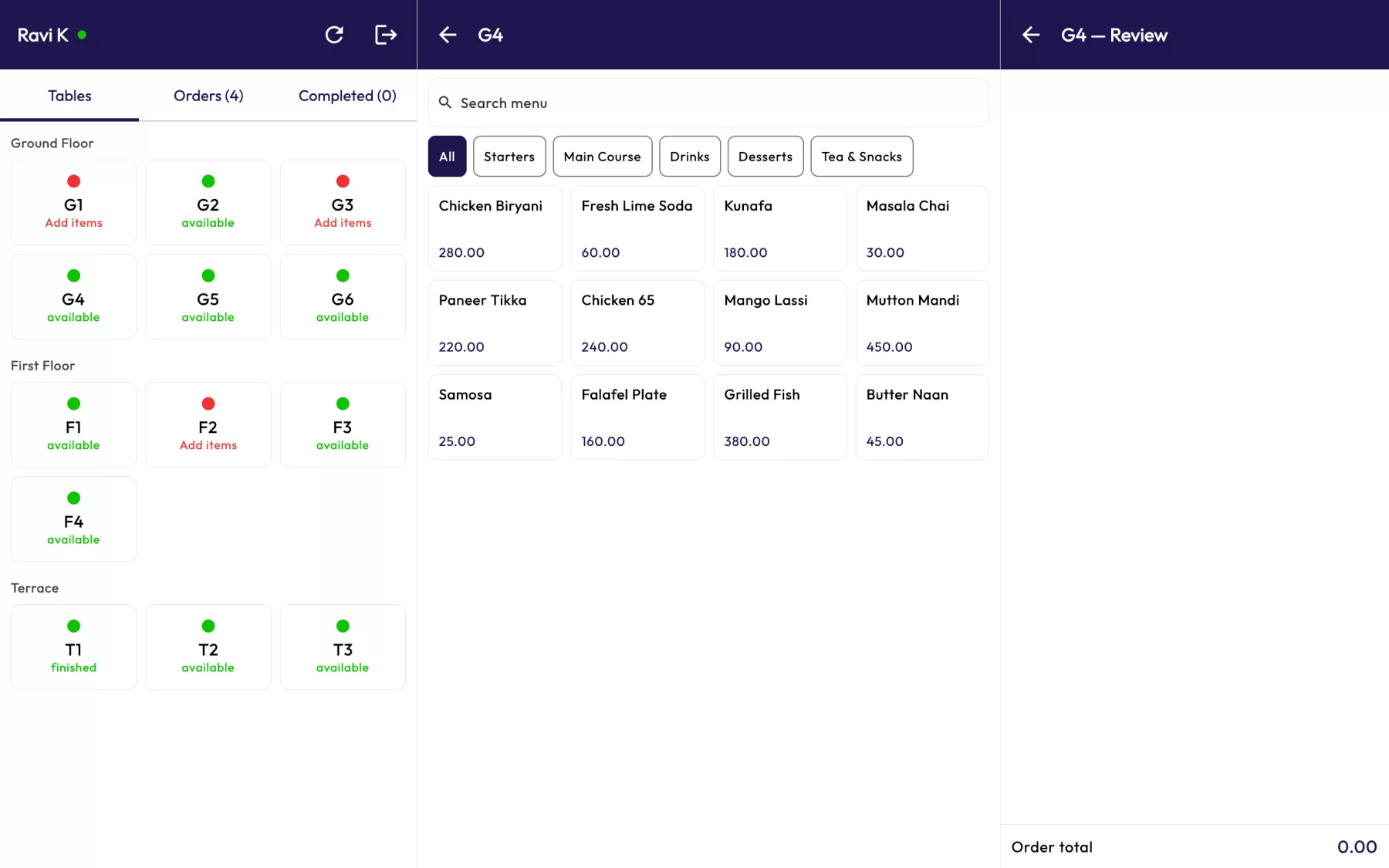Select table F1
The height and width of the screenshot is (868, 1389).
[73, 424]
